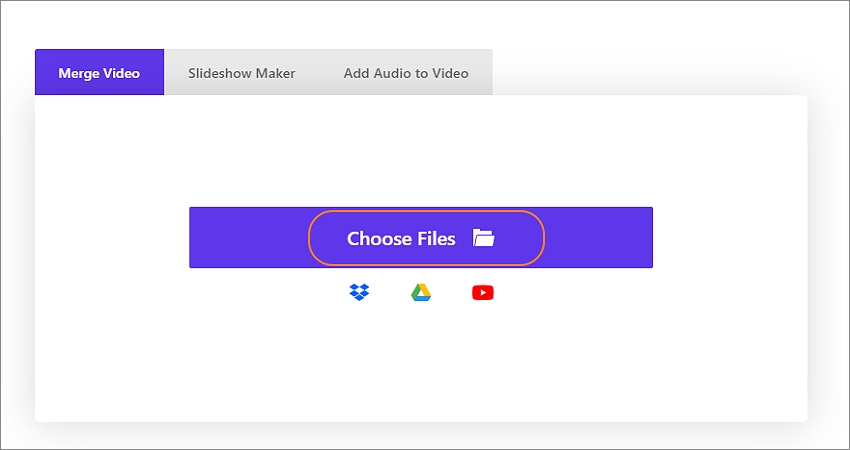Go to the gray Slideshow Maker tab
This screenshot has height=450, width=850.
click(x=242, y=73)
